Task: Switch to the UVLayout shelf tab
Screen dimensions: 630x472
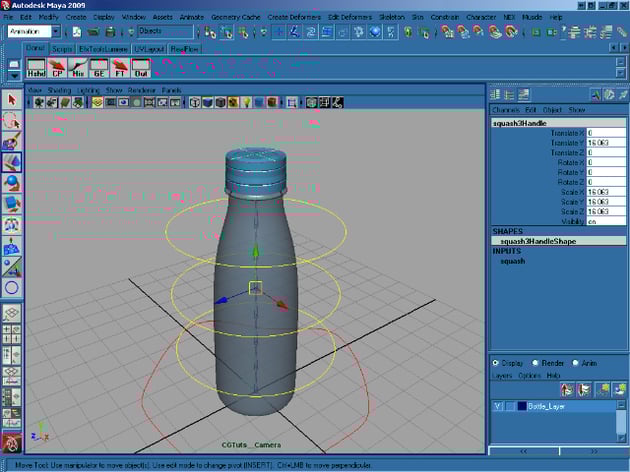Action: pos(148,48)
